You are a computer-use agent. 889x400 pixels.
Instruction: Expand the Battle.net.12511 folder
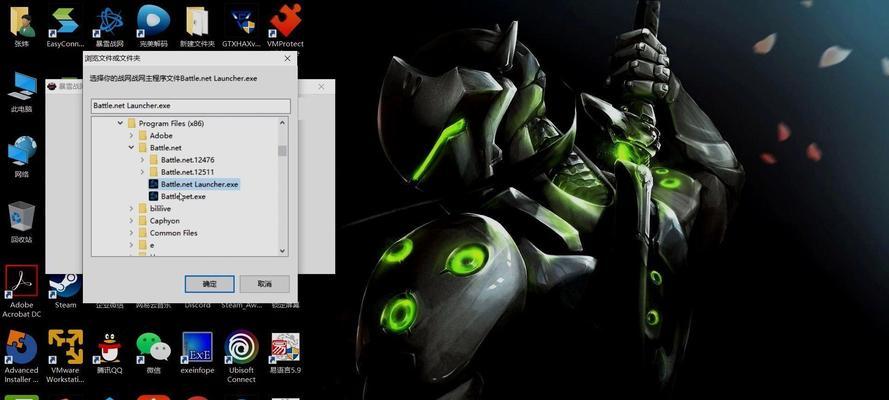(x=142, y=172)
